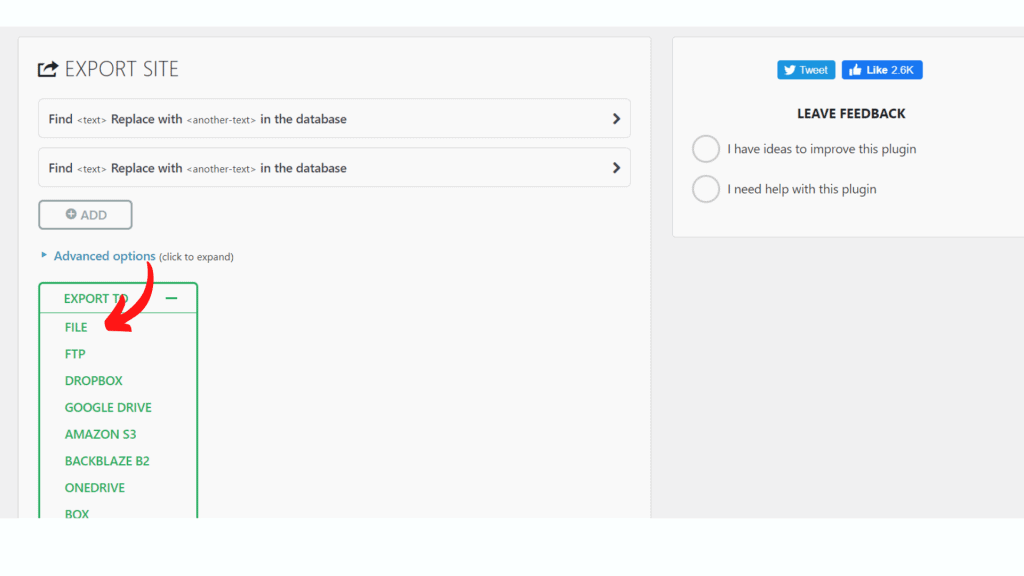Click the Export Site share icon
Viewport: 1024px width, 576px height.
pos(48,69)
